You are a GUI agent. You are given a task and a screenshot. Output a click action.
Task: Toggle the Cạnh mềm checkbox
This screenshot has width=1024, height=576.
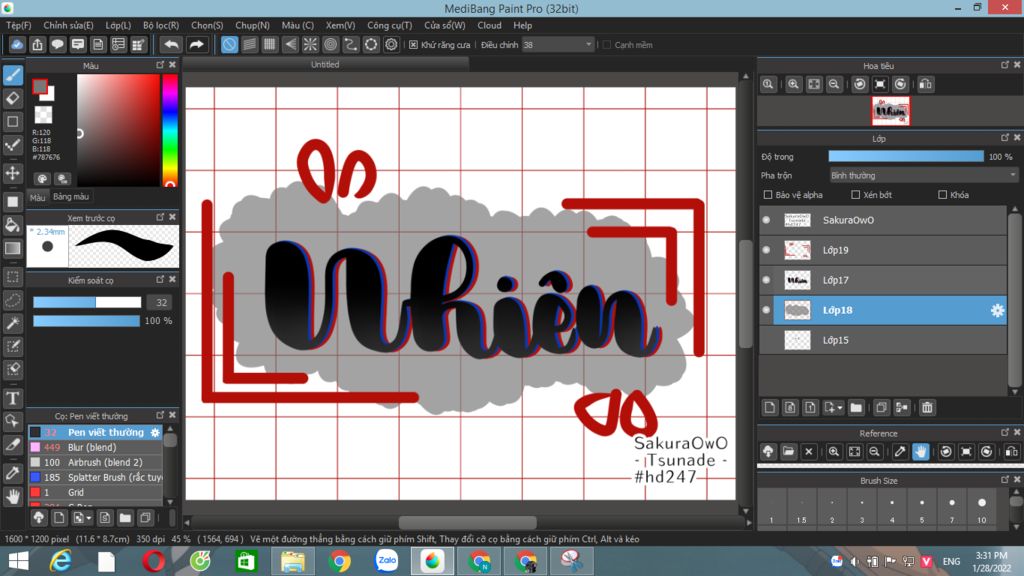(x=607, y=45)
